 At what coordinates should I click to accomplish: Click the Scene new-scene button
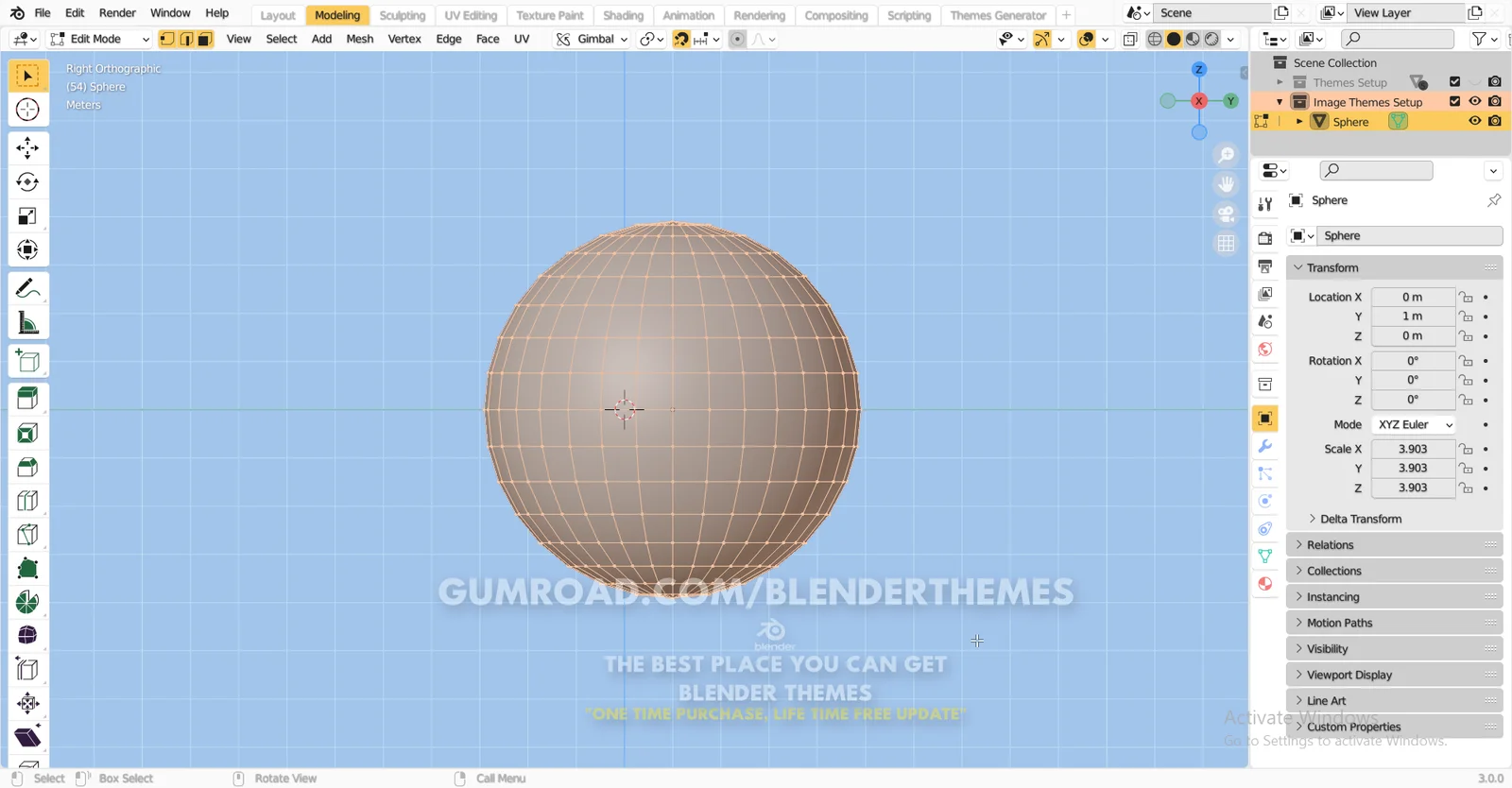coord(1281,13)
